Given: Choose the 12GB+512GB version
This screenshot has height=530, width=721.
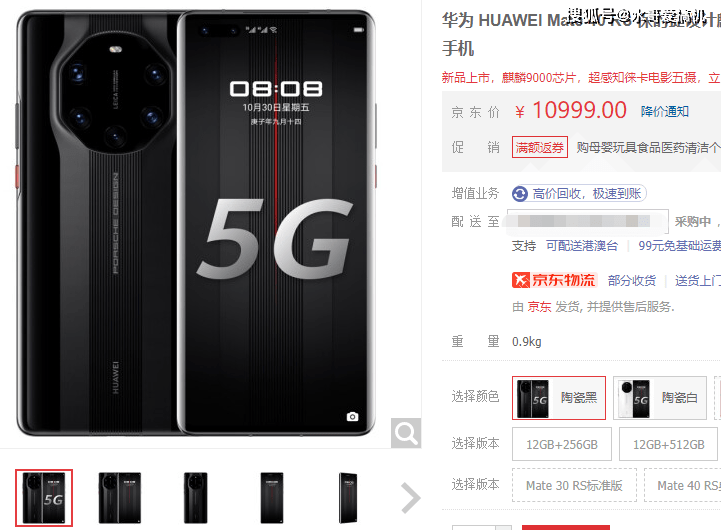Looking at the screenshot, I should pos(668,444).
